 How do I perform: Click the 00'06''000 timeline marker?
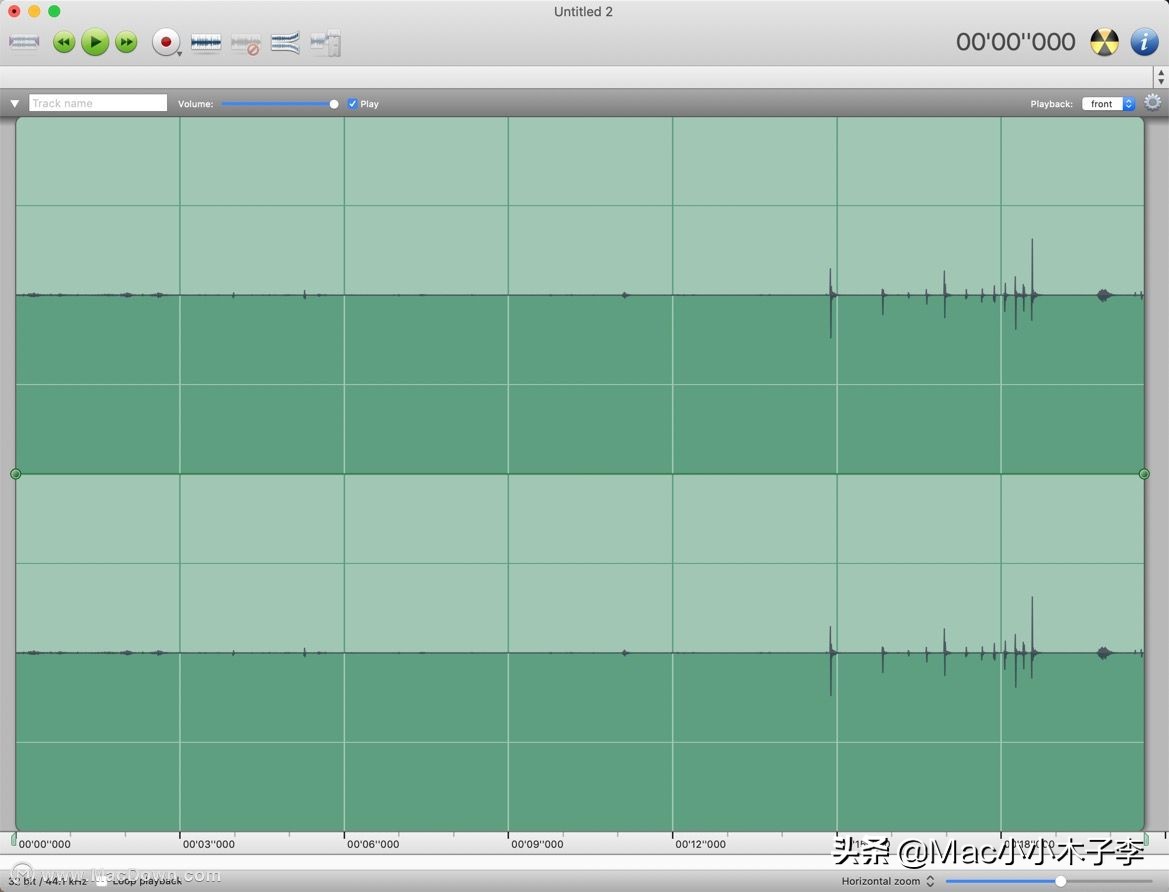(373, 844)
